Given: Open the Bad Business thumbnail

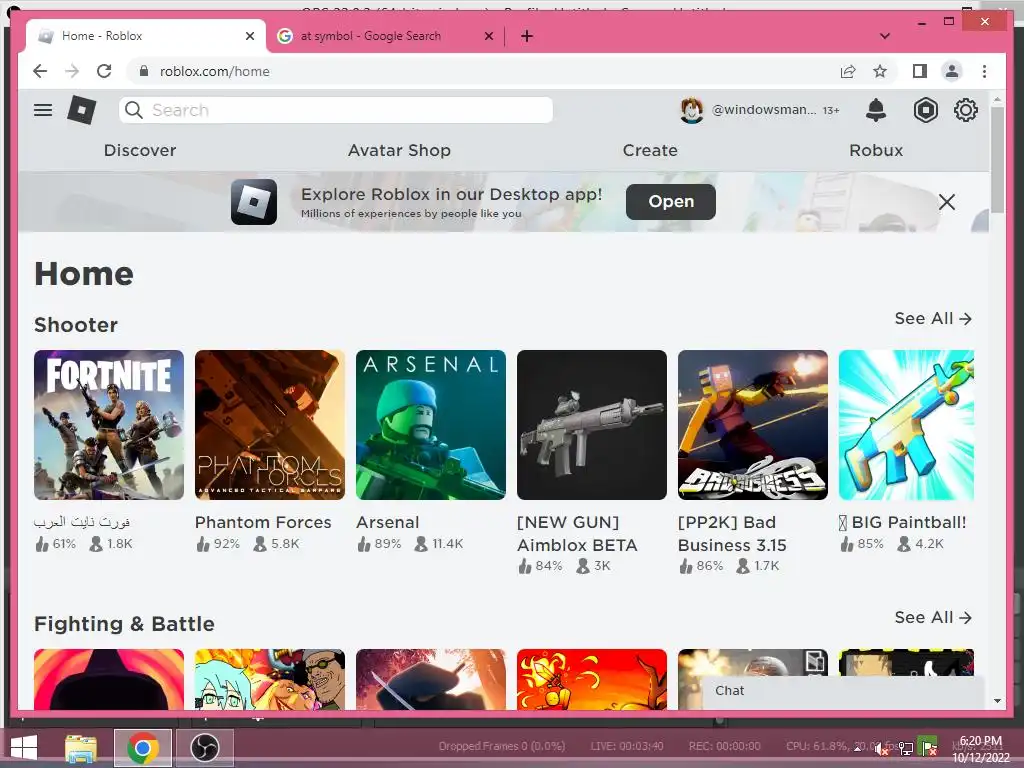Looking at the screenshot, I should (x=753, y=425).
